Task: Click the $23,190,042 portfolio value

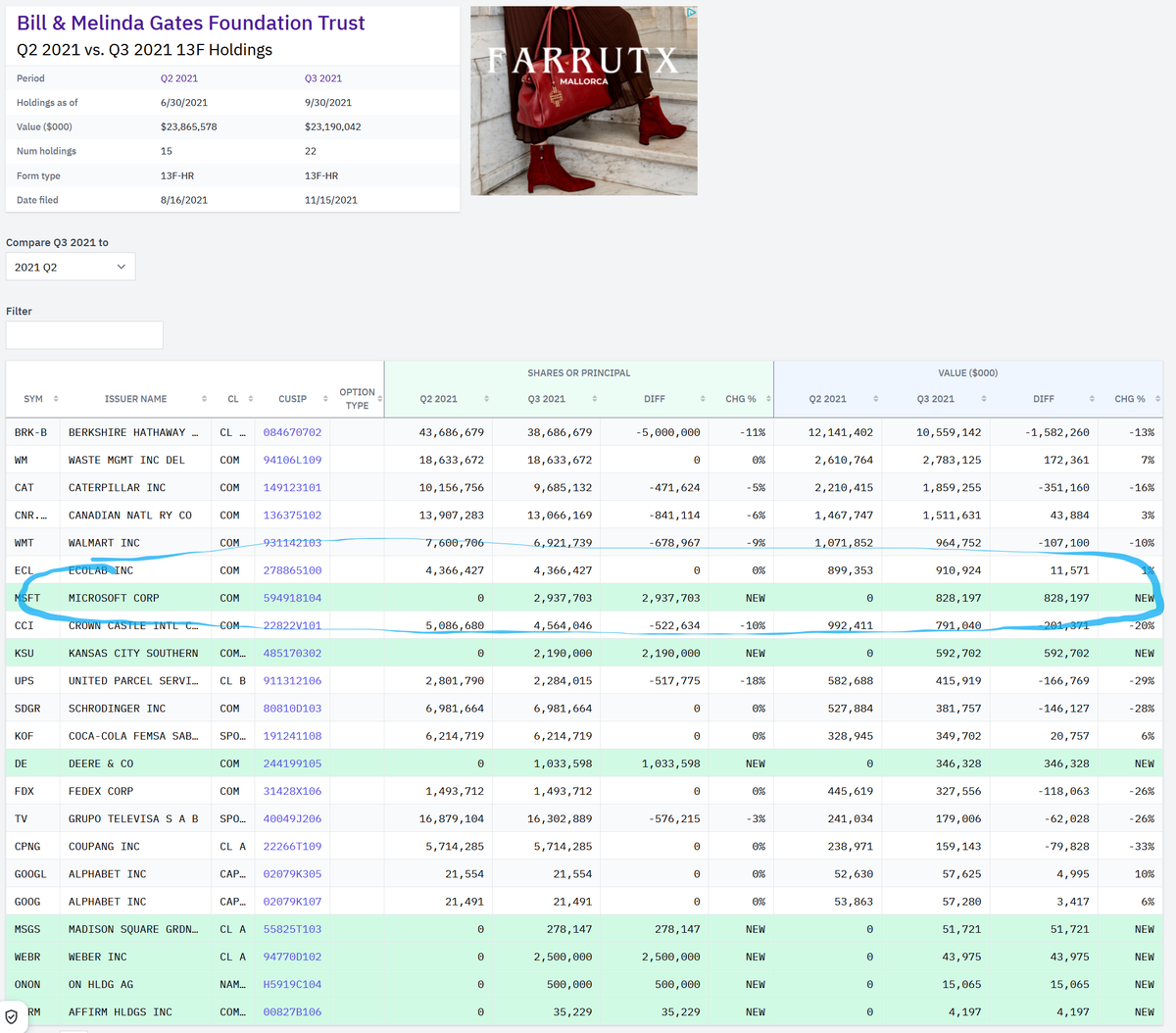Action: 332,126
